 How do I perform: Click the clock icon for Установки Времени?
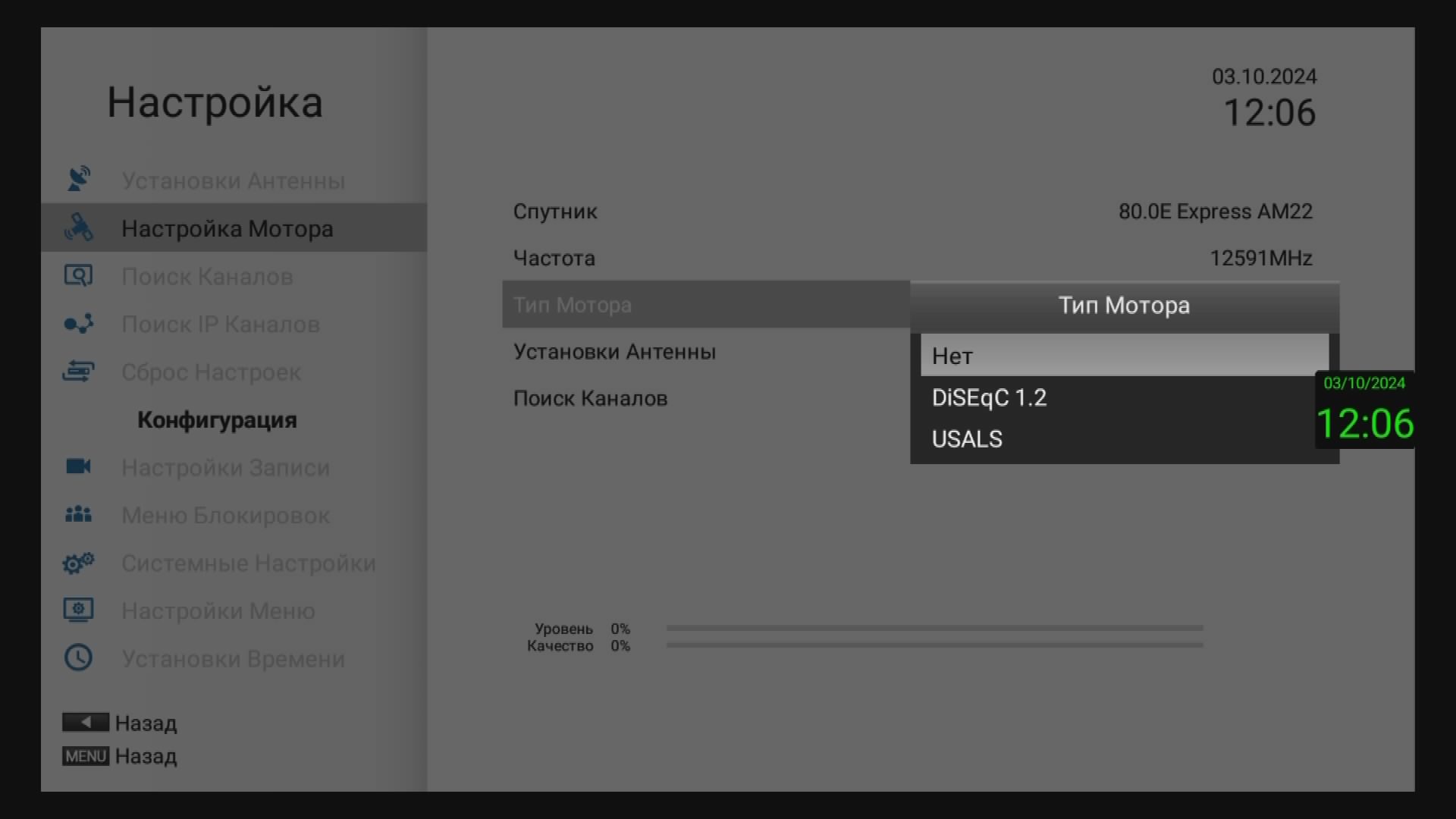click(x=79, y=657)
